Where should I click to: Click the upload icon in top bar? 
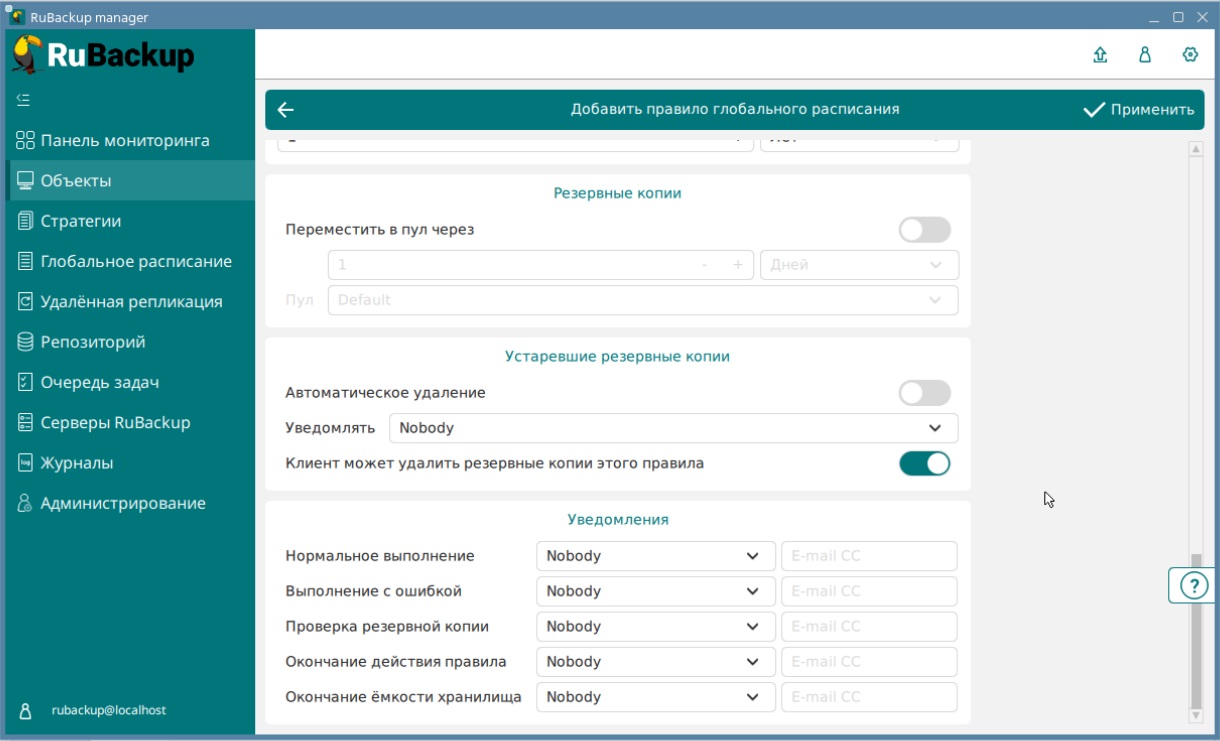click(1100, 55)
